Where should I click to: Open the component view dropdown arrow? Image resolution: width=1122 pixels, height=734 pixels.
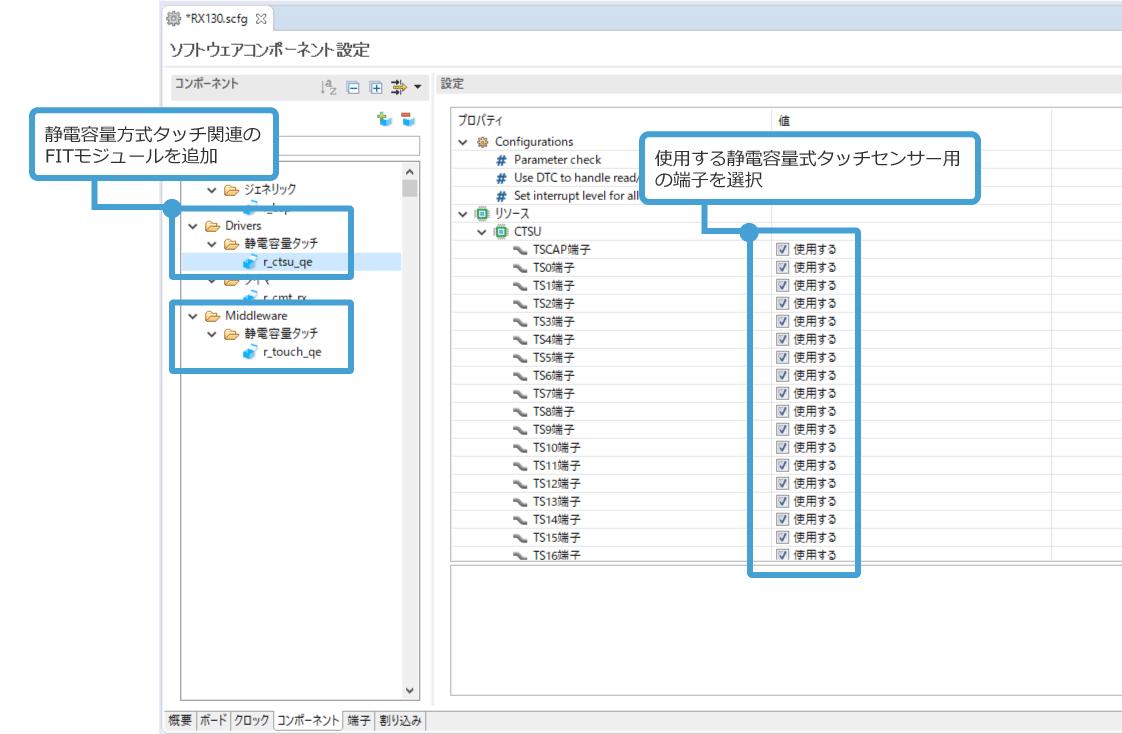point(417,87)
